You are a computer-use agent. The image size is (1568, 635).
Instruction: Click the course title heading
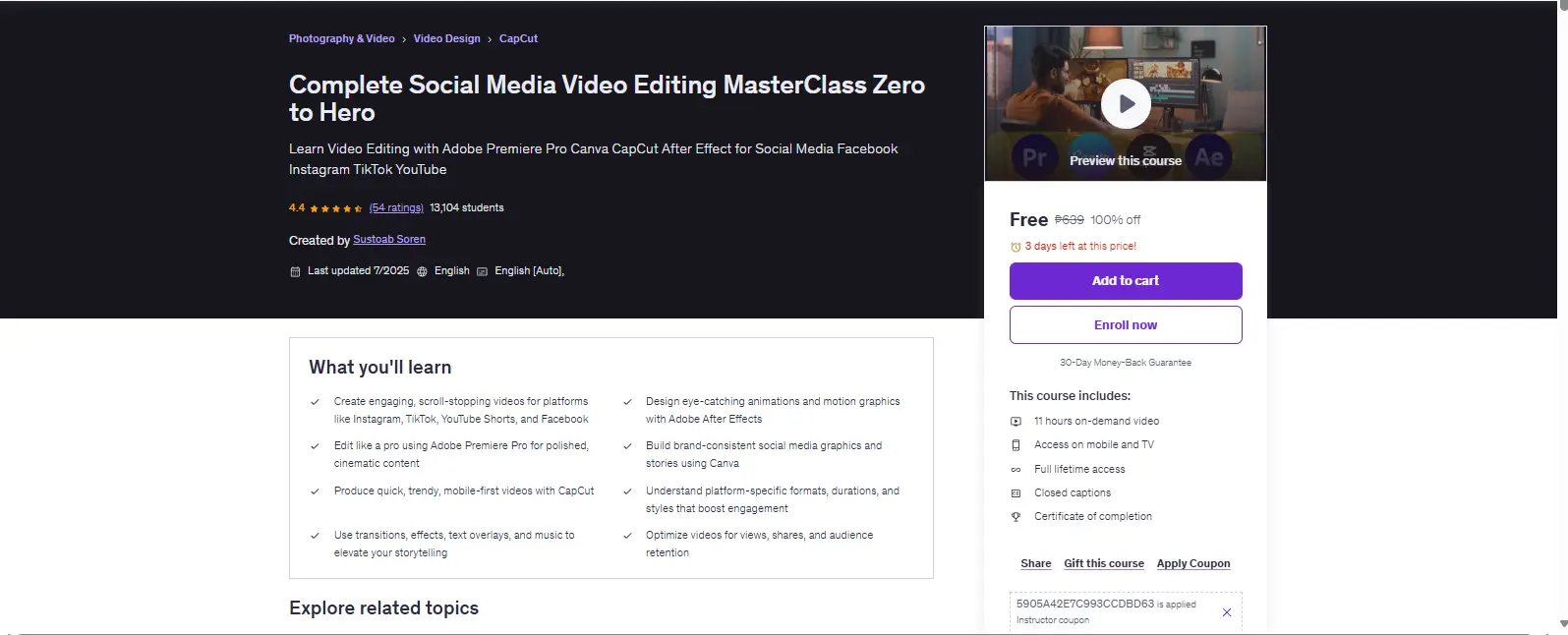[607, 98]
